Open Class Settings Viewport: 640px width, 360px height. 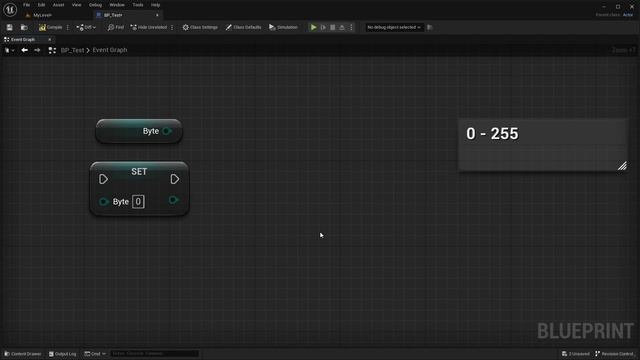(x=200, y=27)
